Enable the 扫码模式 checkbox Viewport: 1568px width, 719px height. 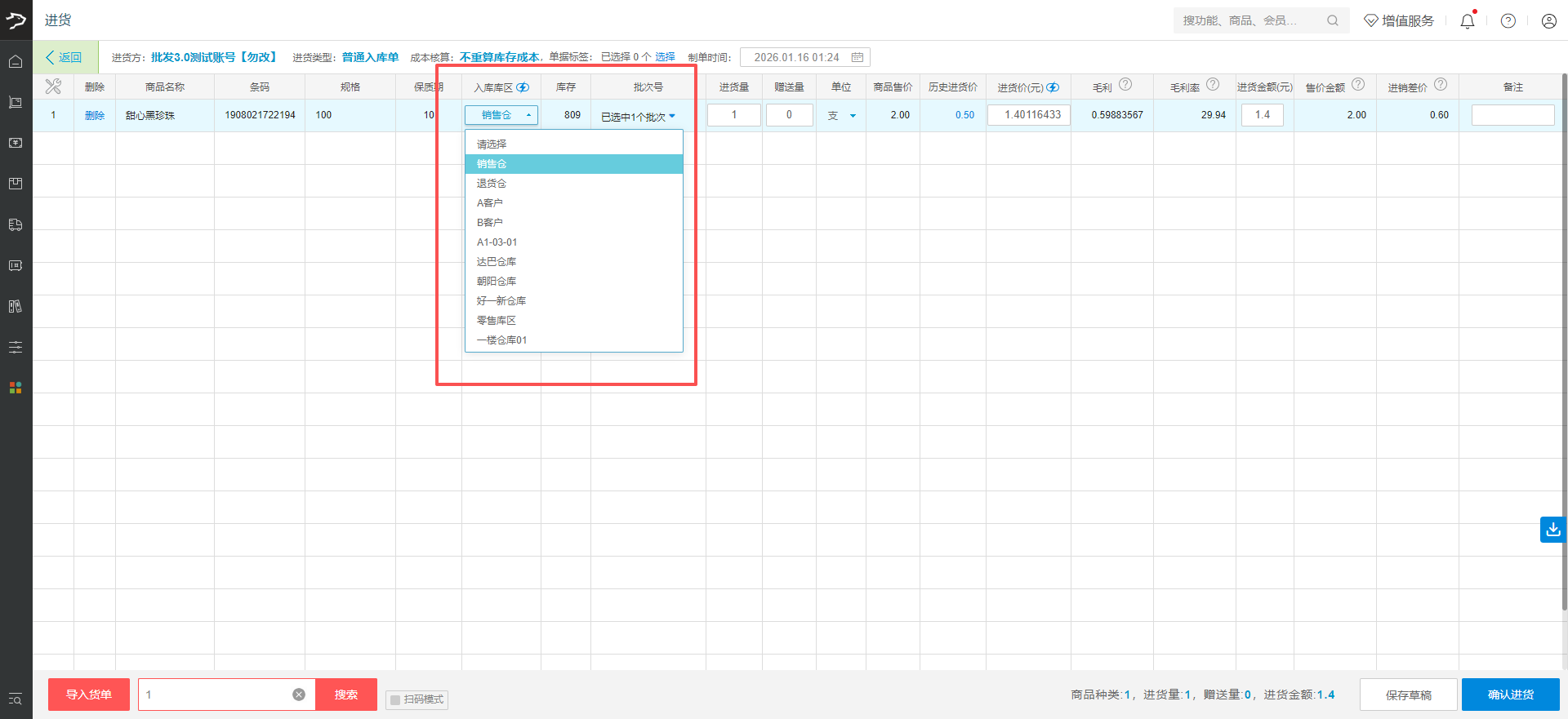coord(396,699)
